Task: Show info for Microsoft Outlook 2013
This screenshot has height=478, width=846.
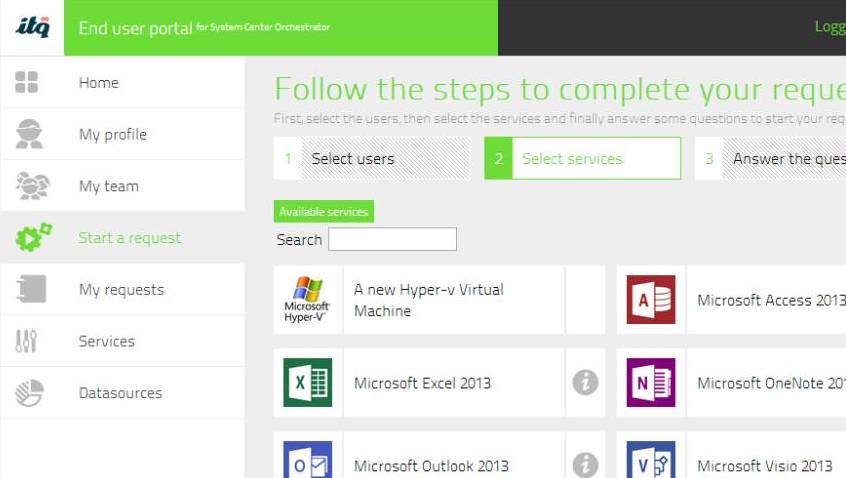Action: [x=585, y=465]
